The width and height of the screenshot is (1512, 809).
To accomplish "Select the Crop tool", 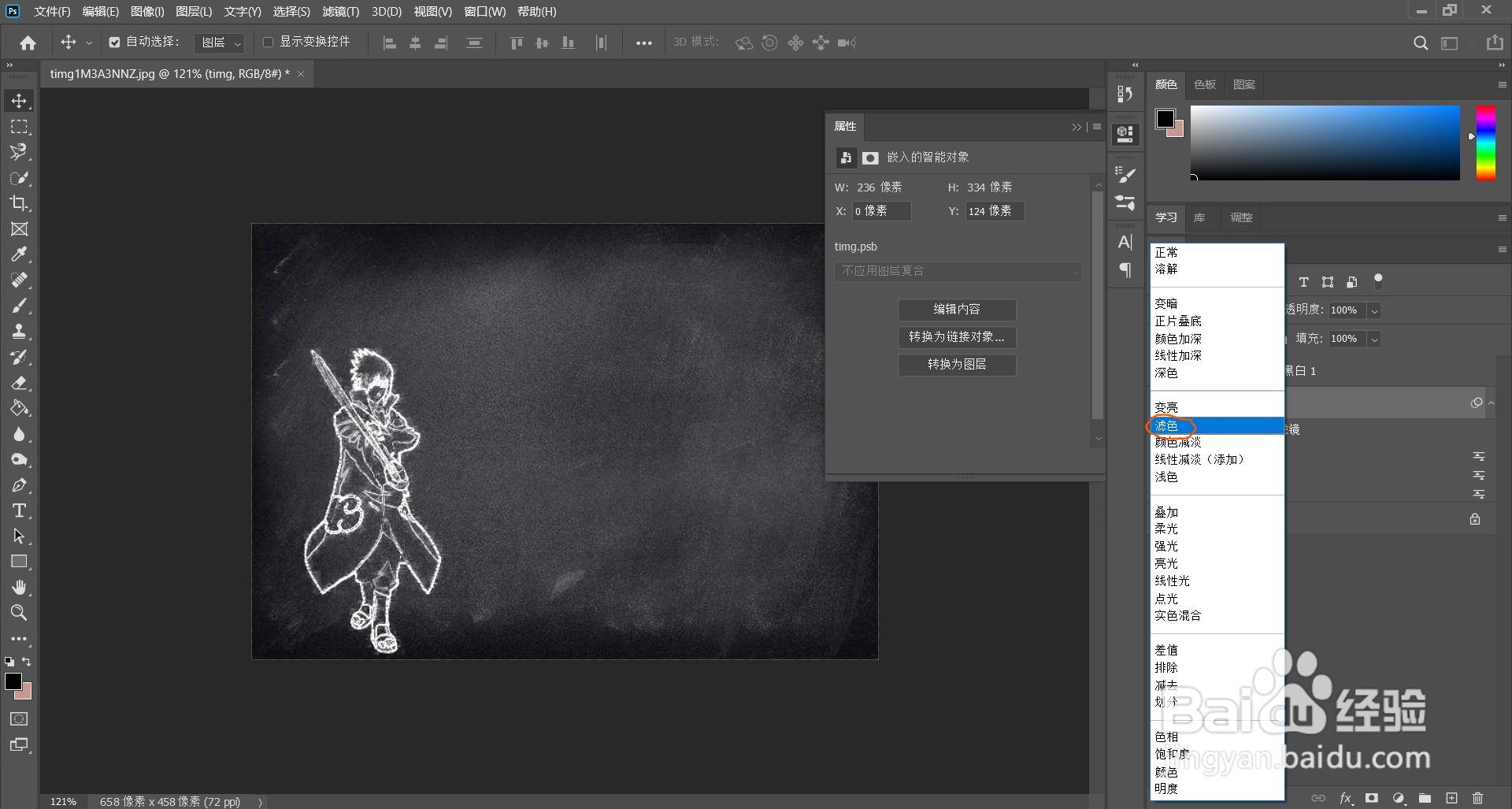I will point(19,203).
